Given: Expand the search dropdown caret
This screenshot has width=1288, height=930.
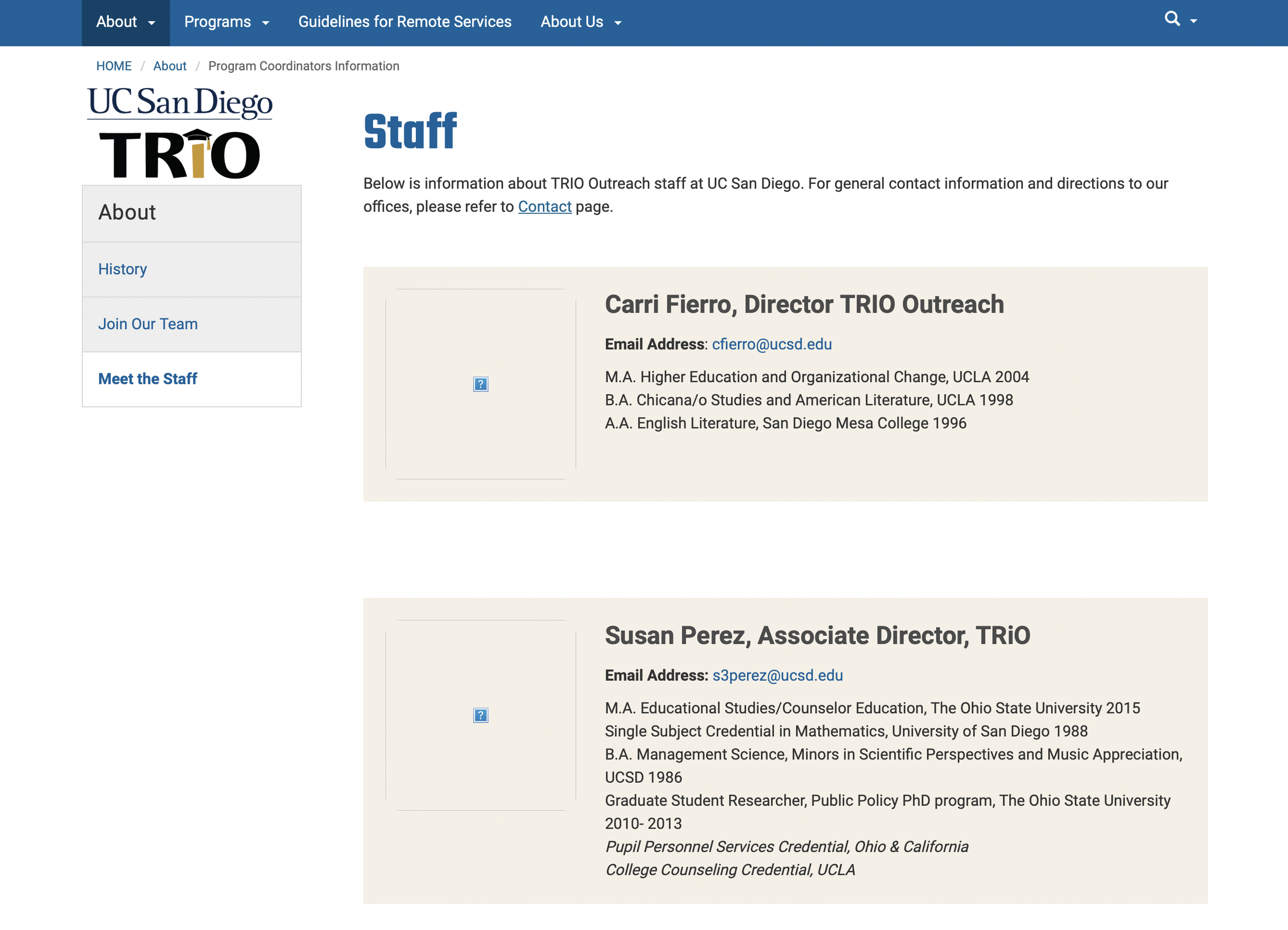Looking at the screenshot, I should [x=1194, y=21].
